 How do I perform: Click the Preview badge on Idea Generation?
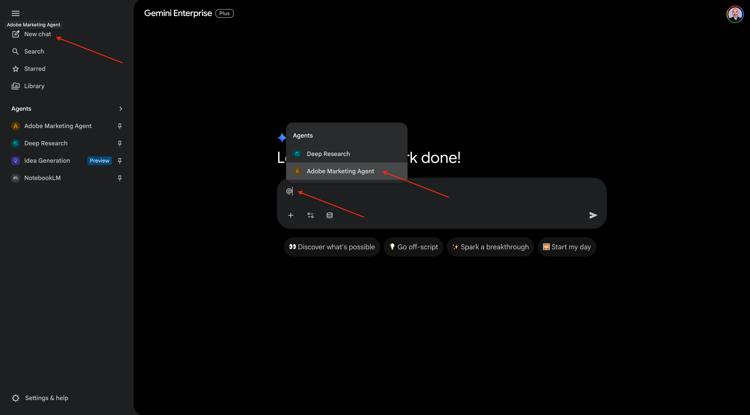[99, 161]
